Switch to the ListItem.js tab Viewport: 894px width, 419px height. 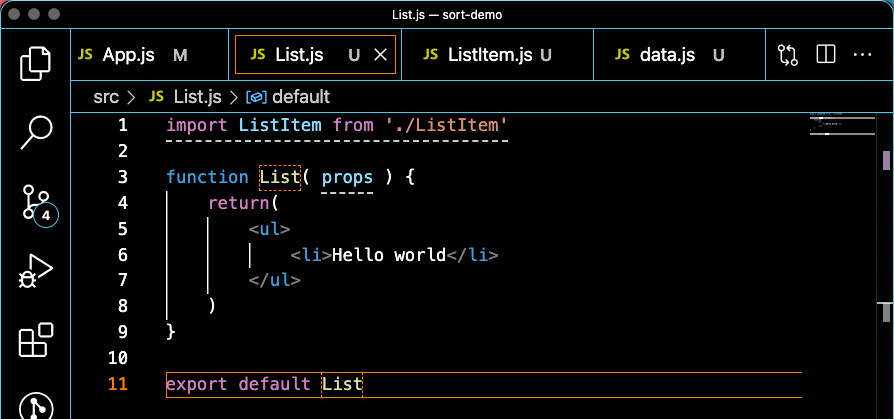click(497, 55)
